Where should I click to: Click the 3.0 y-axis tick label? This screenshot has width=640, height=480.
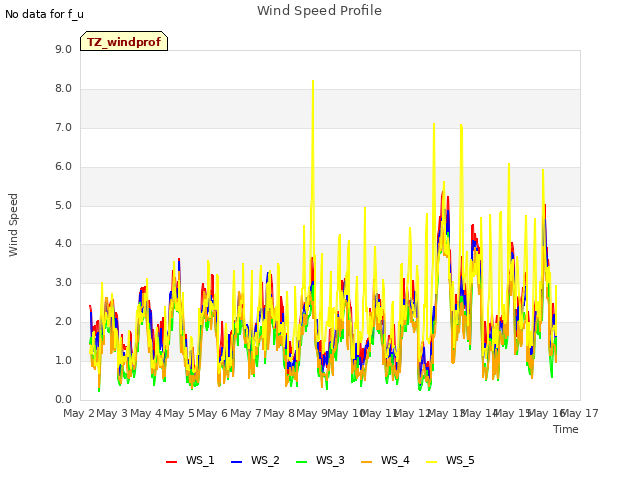click(63, 282)
